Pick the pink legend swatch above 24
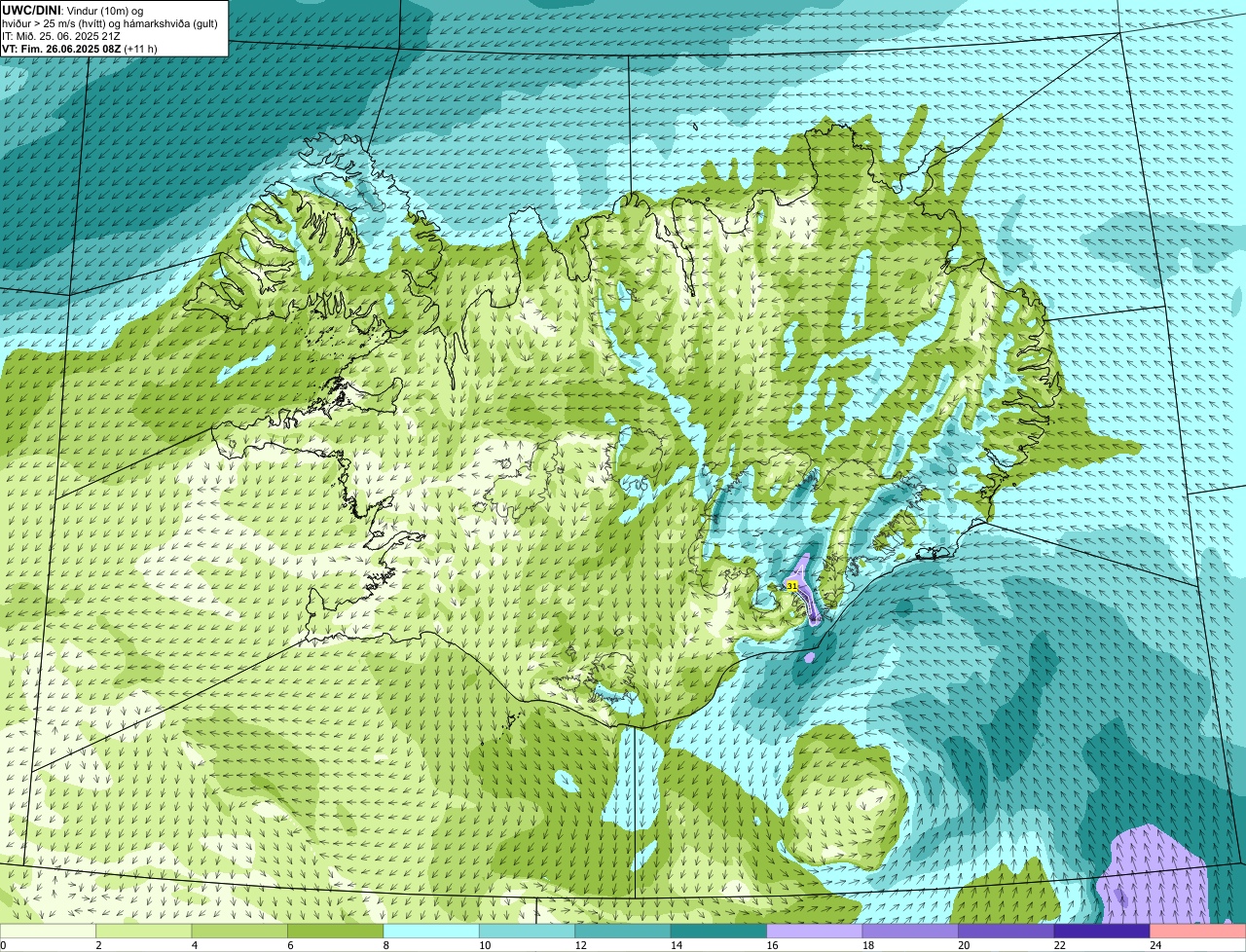 click(1198, 931)
